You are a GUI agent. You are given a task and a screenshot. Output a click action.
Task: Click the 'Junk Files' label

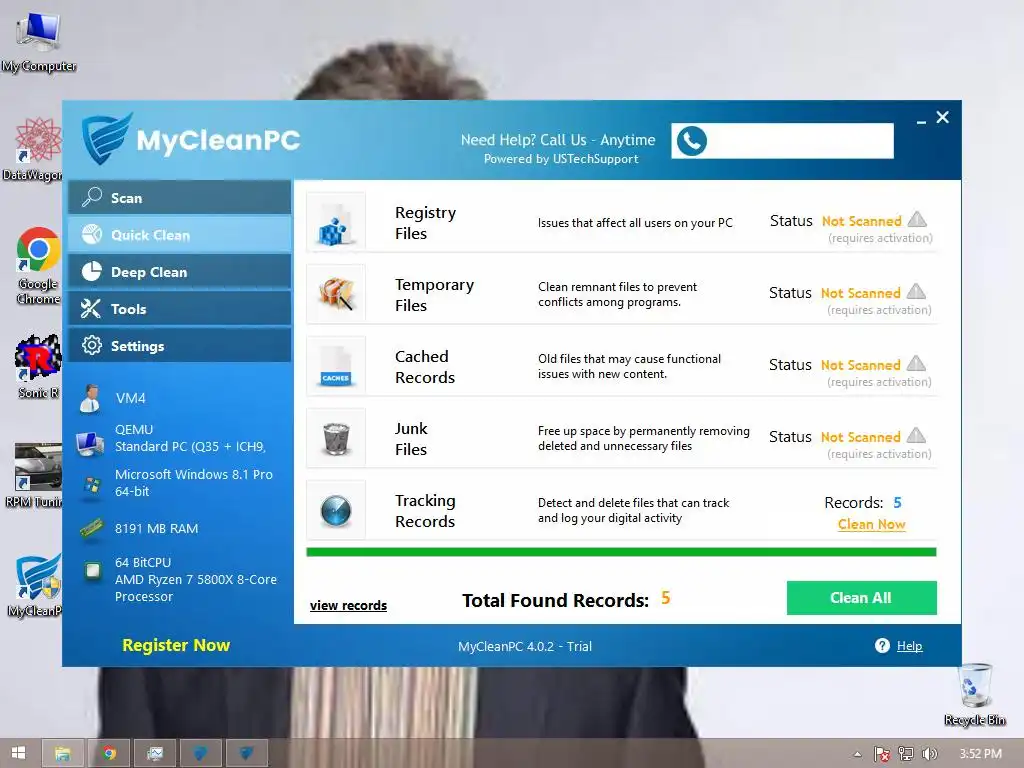pos(411,438)
